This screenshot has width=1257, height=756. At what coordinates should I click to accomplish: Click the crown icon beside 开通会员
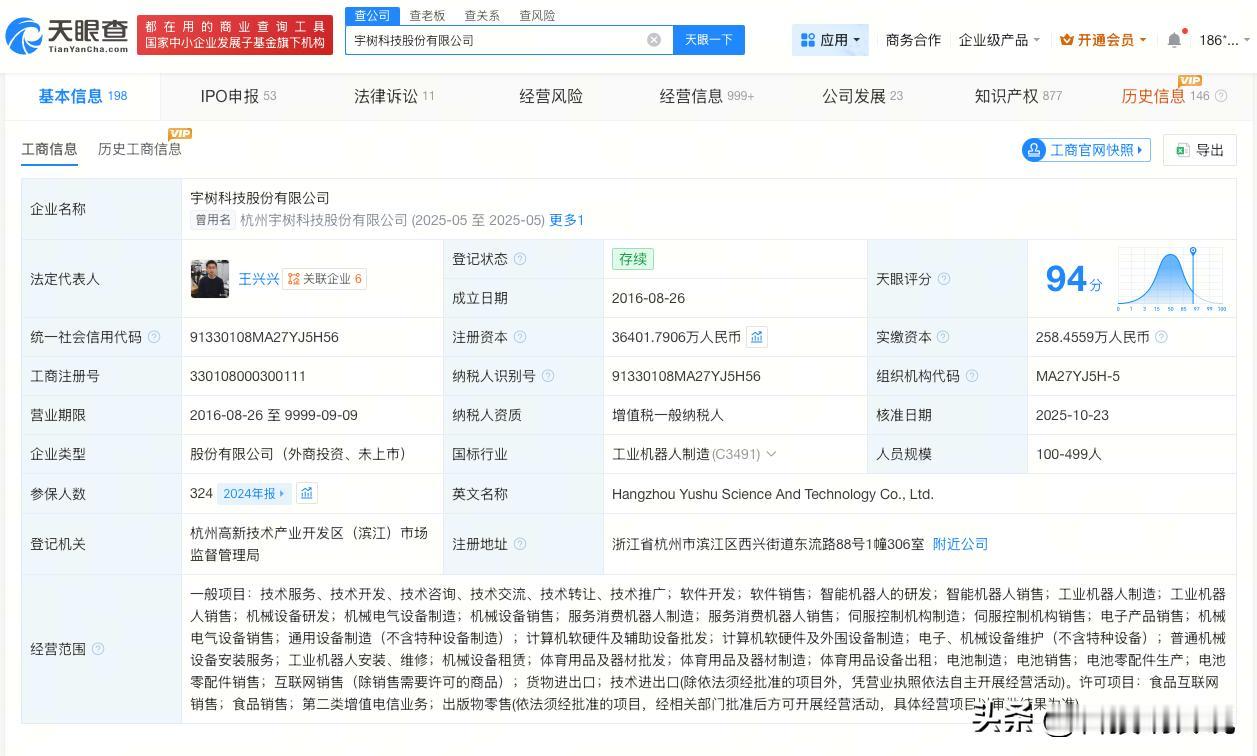coord(1066,40)
